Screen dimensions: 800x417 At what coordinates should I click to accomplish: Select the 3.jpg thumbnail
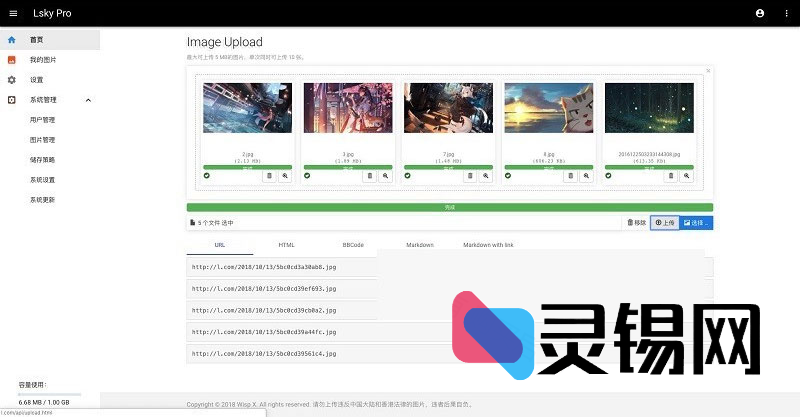(348, 108)
